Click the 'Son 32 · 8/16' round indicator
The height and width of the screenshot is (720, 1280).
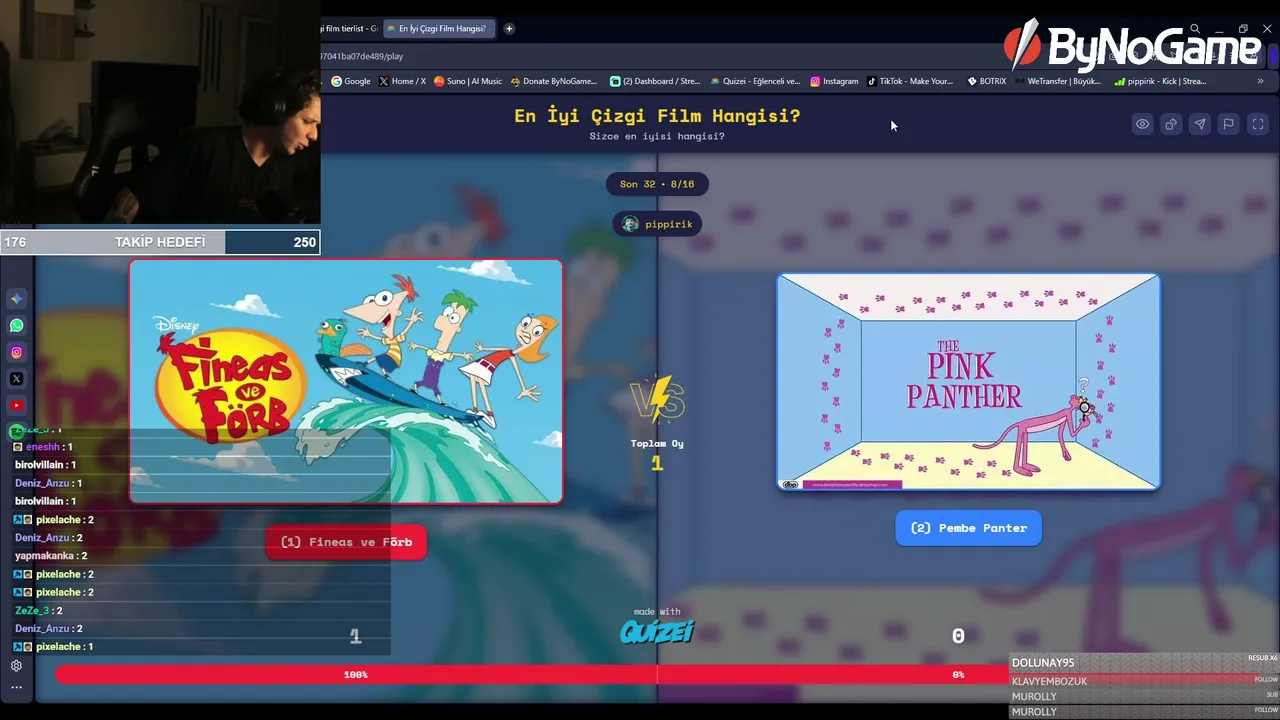[x=657, y=184]
